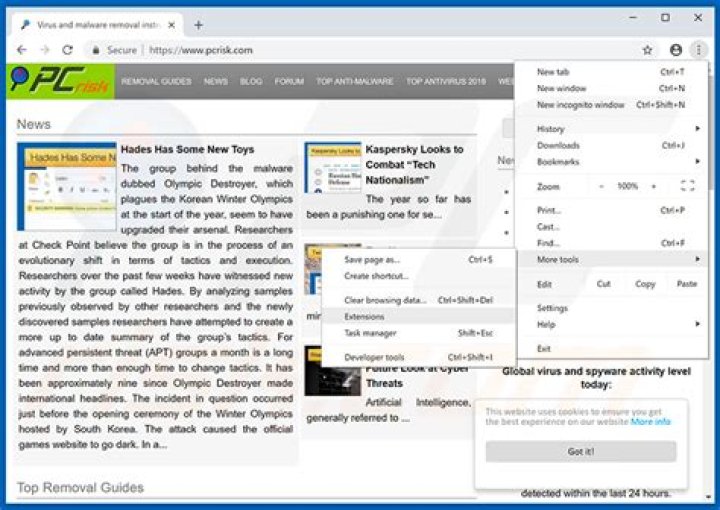Choose New incognito window
The width and height of the screenshot is (720, 510).
(x=611, y=105)
